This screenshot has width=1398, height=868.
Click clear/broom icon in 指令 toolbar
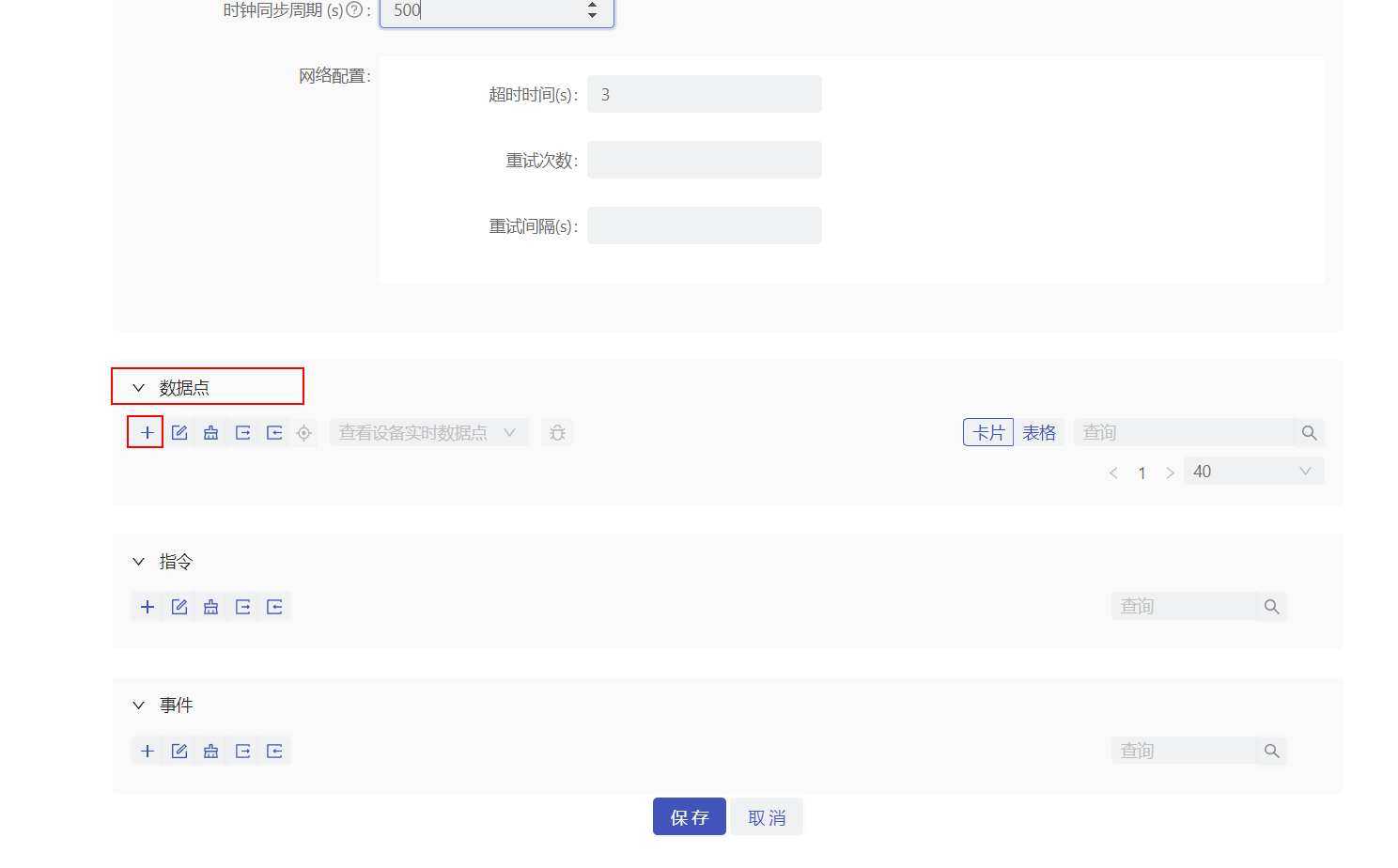tap(210, 606)
